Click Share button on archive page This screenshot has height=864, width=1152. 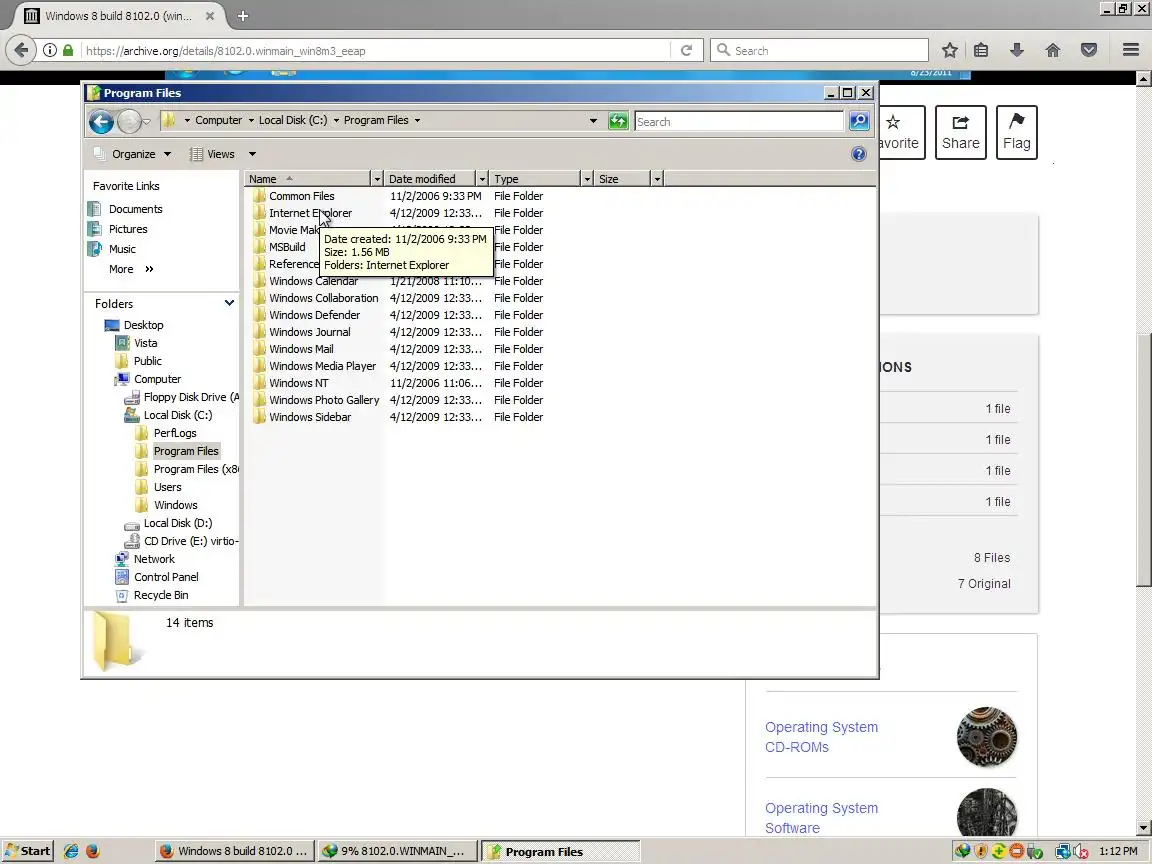(960, 132)
